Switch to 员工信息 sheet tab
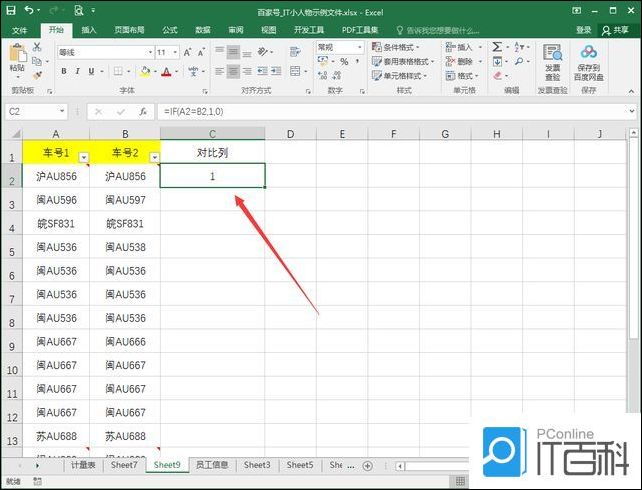The height and width of the screenshot is (490, 642). click(x=212, y=465)
